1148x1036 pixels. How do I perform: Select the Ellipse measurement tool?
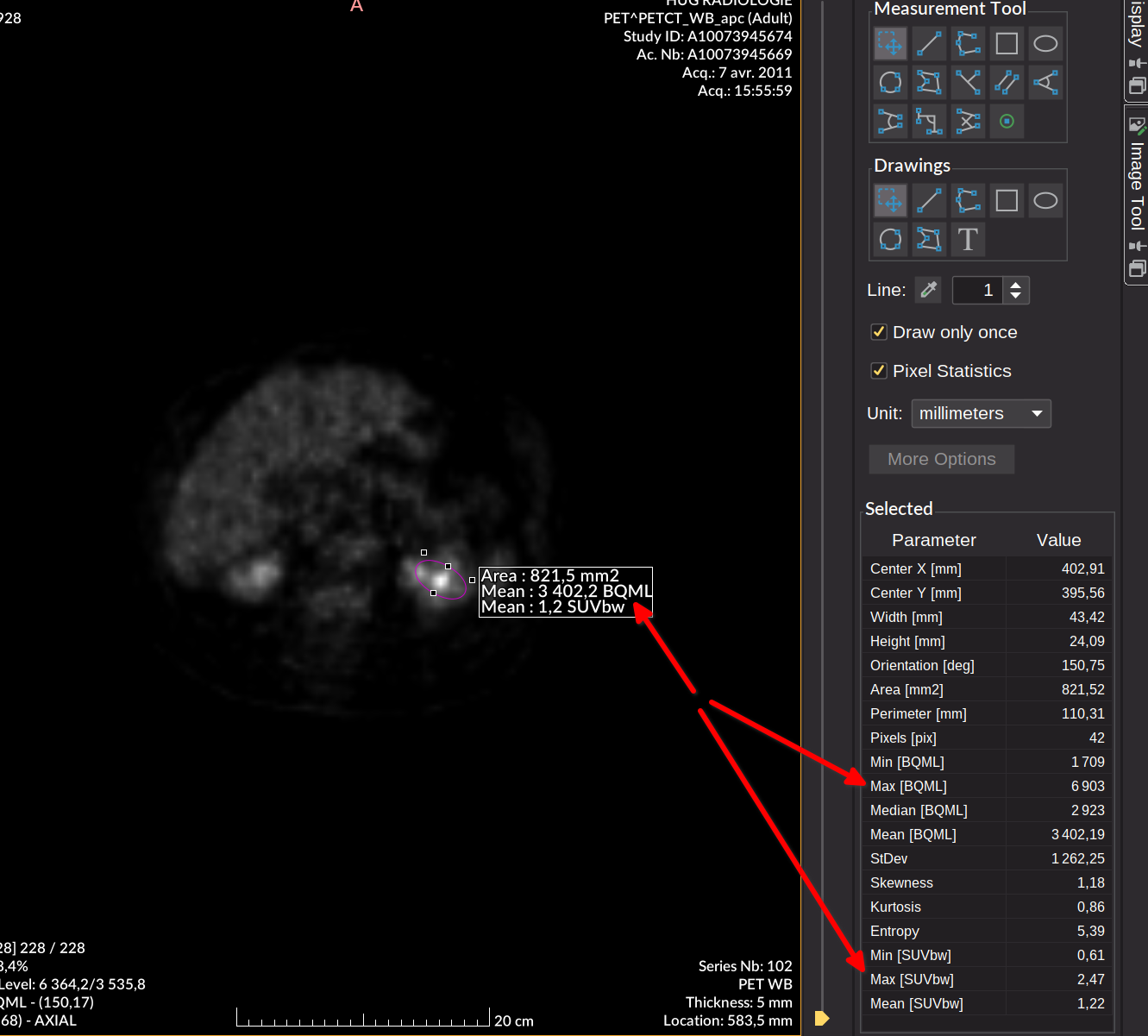[1045, 43]
